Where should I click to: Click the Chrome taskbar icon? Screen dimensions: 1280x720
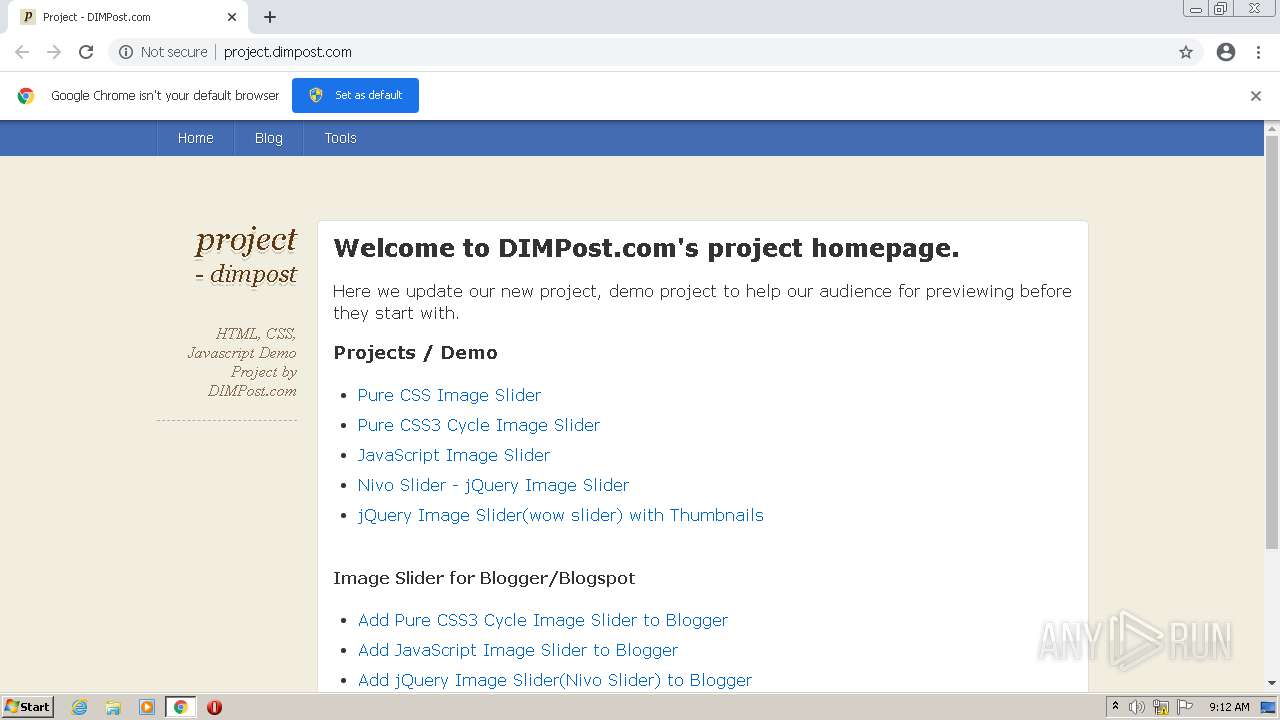[x=180, y=707]
